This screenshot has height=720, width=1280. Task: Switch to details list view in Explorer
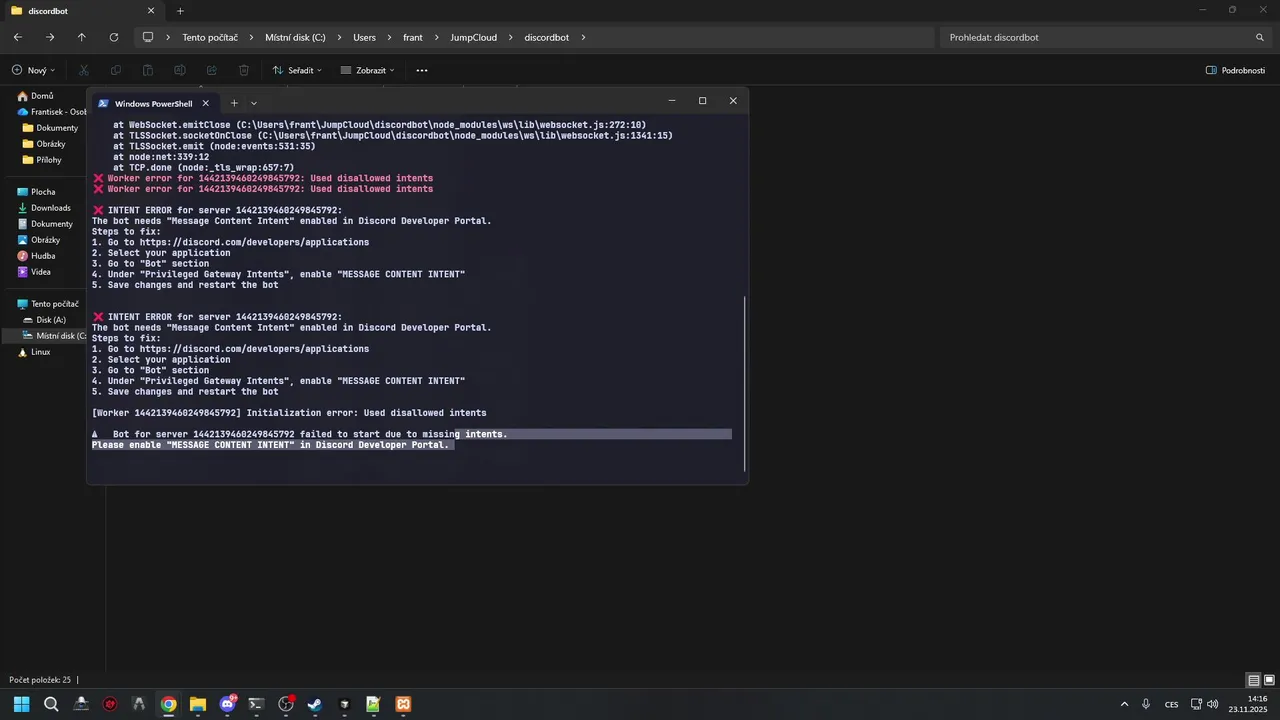pos(1254,680)
